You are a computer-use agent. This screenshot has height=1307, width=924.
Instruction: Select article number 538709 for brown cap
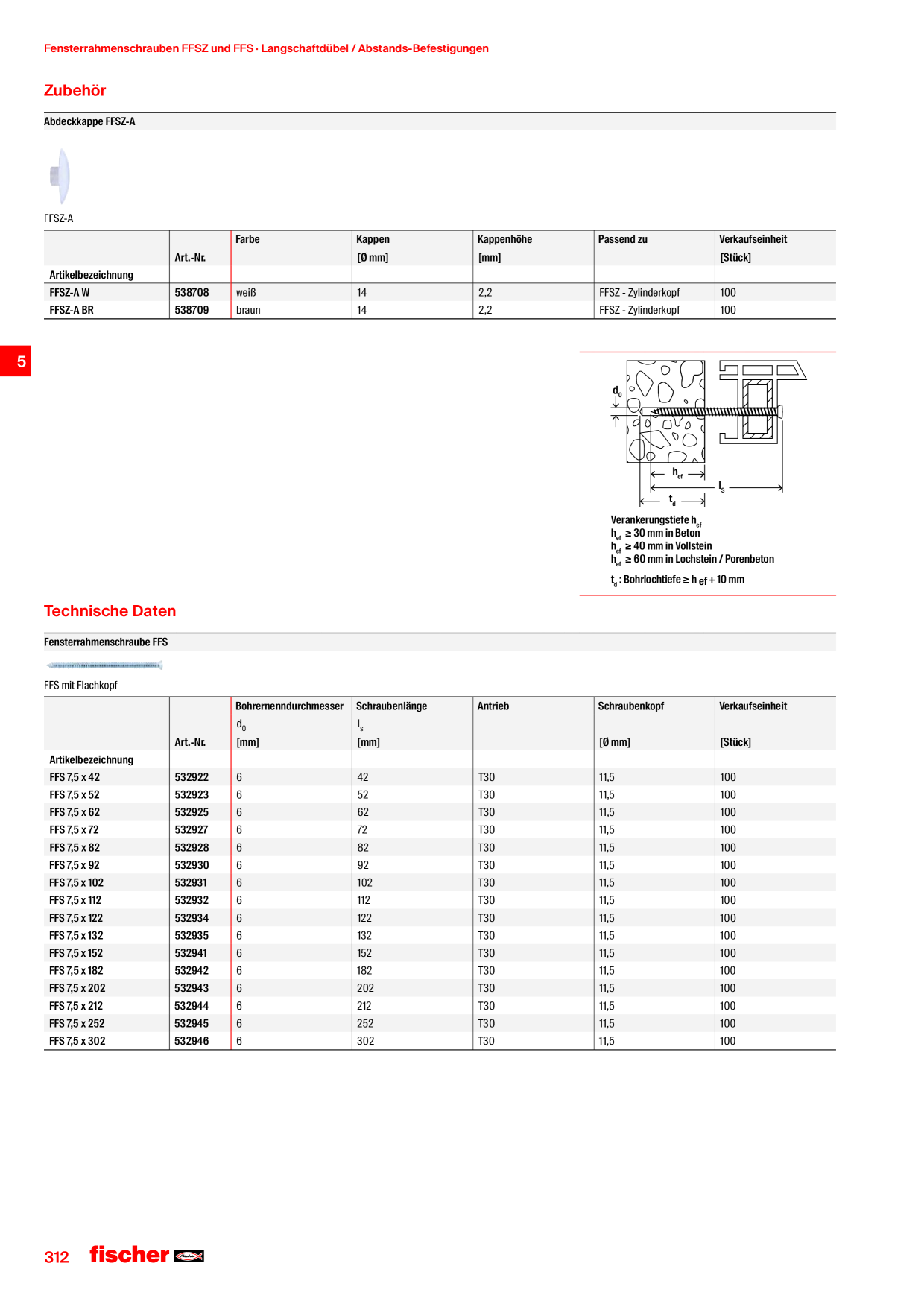coord(192,310)
